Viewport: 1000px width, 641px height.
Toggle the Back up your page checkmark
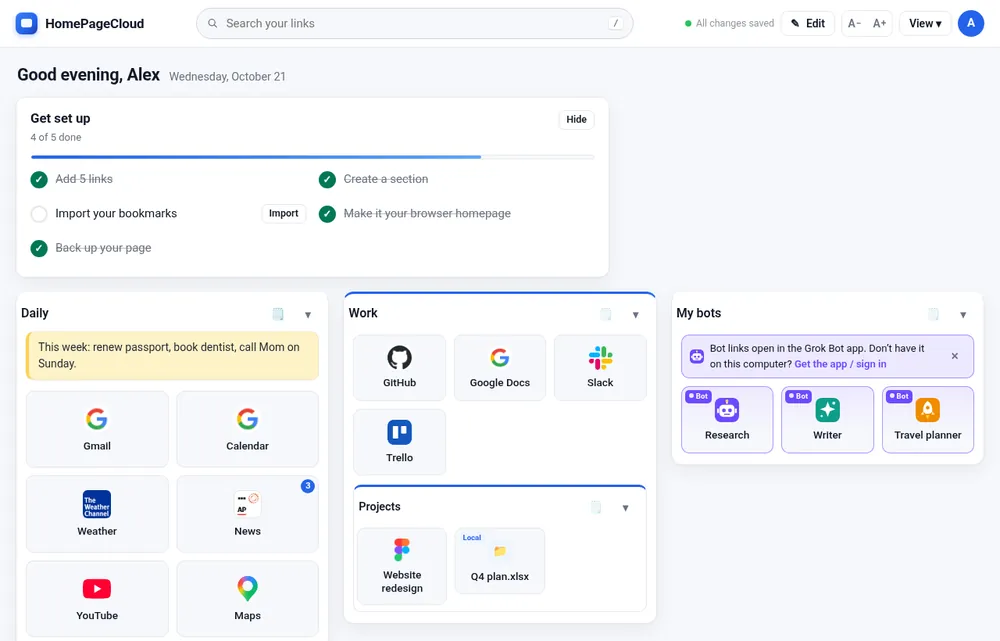point(39,248)
